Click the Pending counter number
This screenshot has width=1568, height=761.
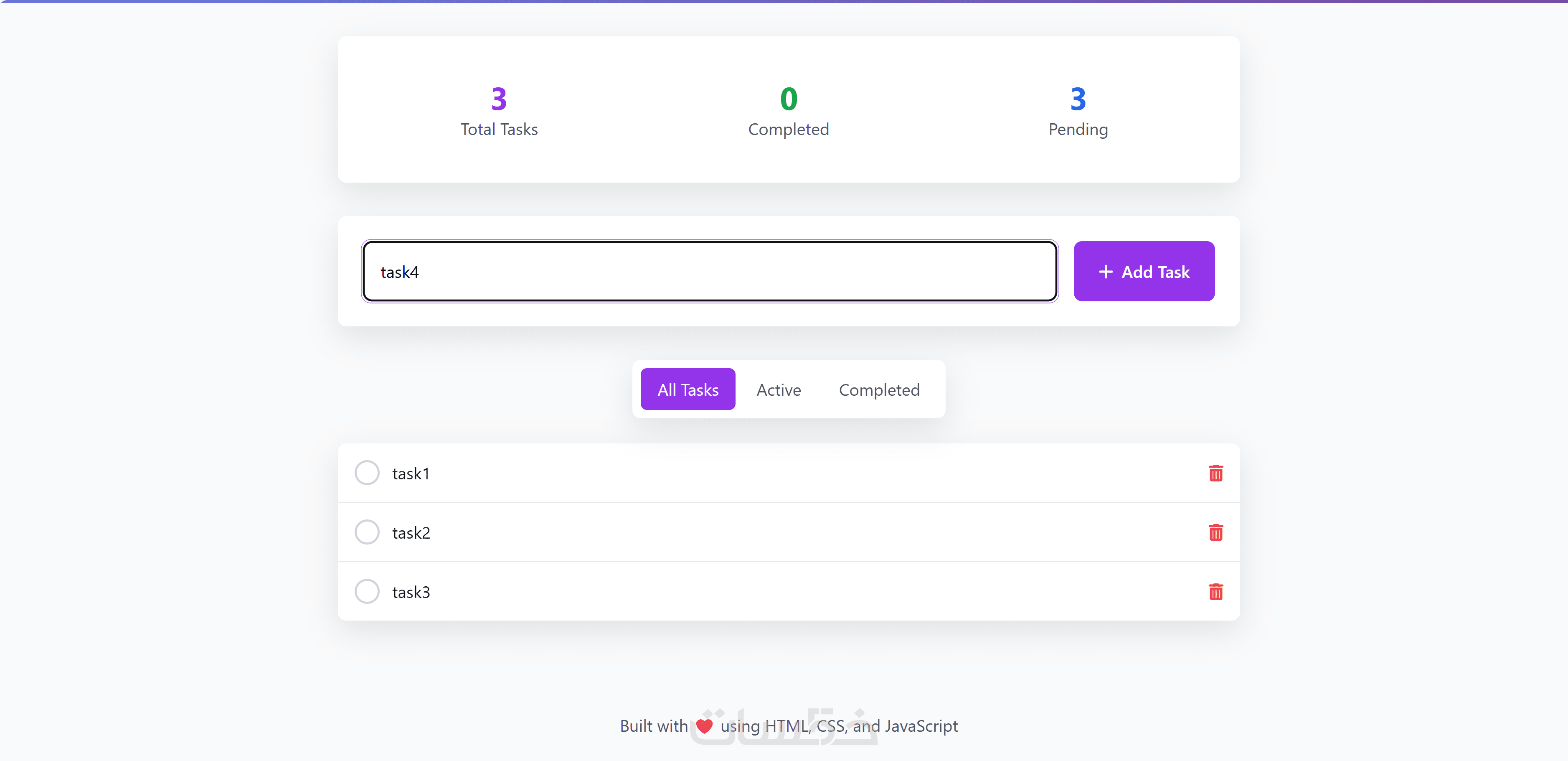coord(1077,99)
